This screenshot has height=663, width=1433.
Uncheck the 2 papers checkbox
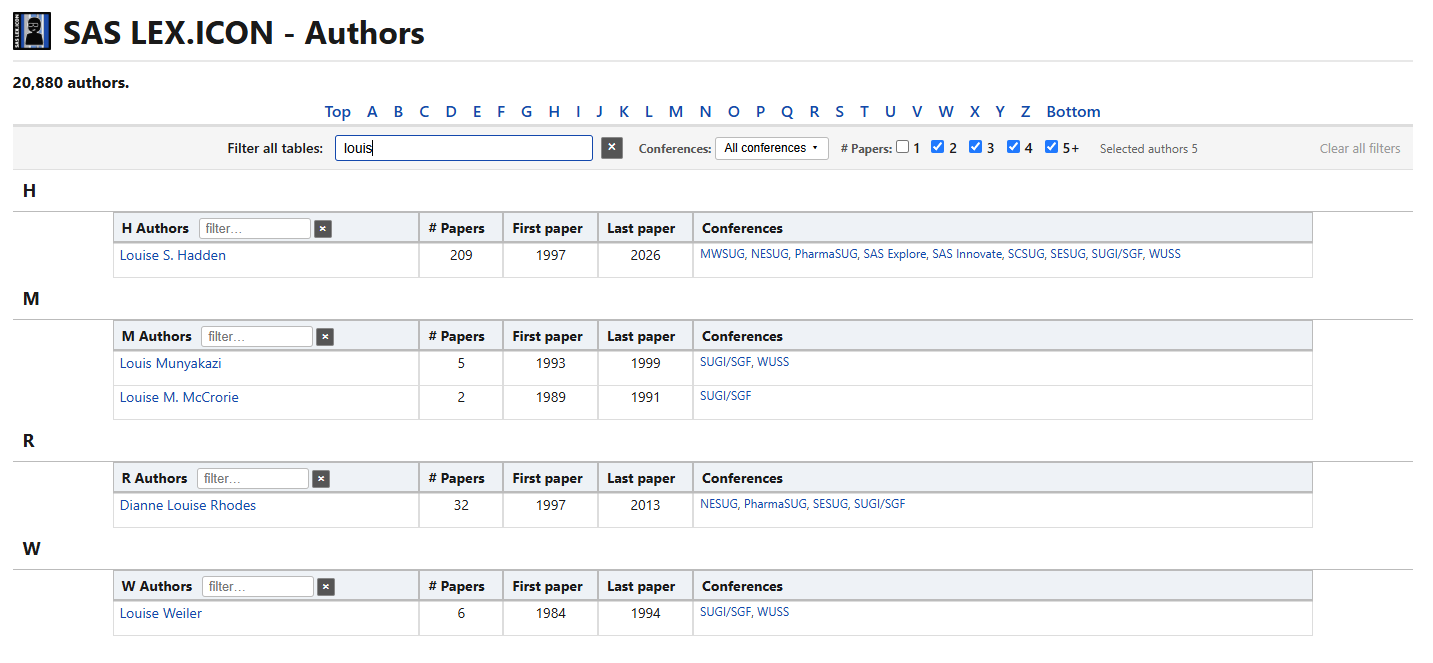coord(937,147)
